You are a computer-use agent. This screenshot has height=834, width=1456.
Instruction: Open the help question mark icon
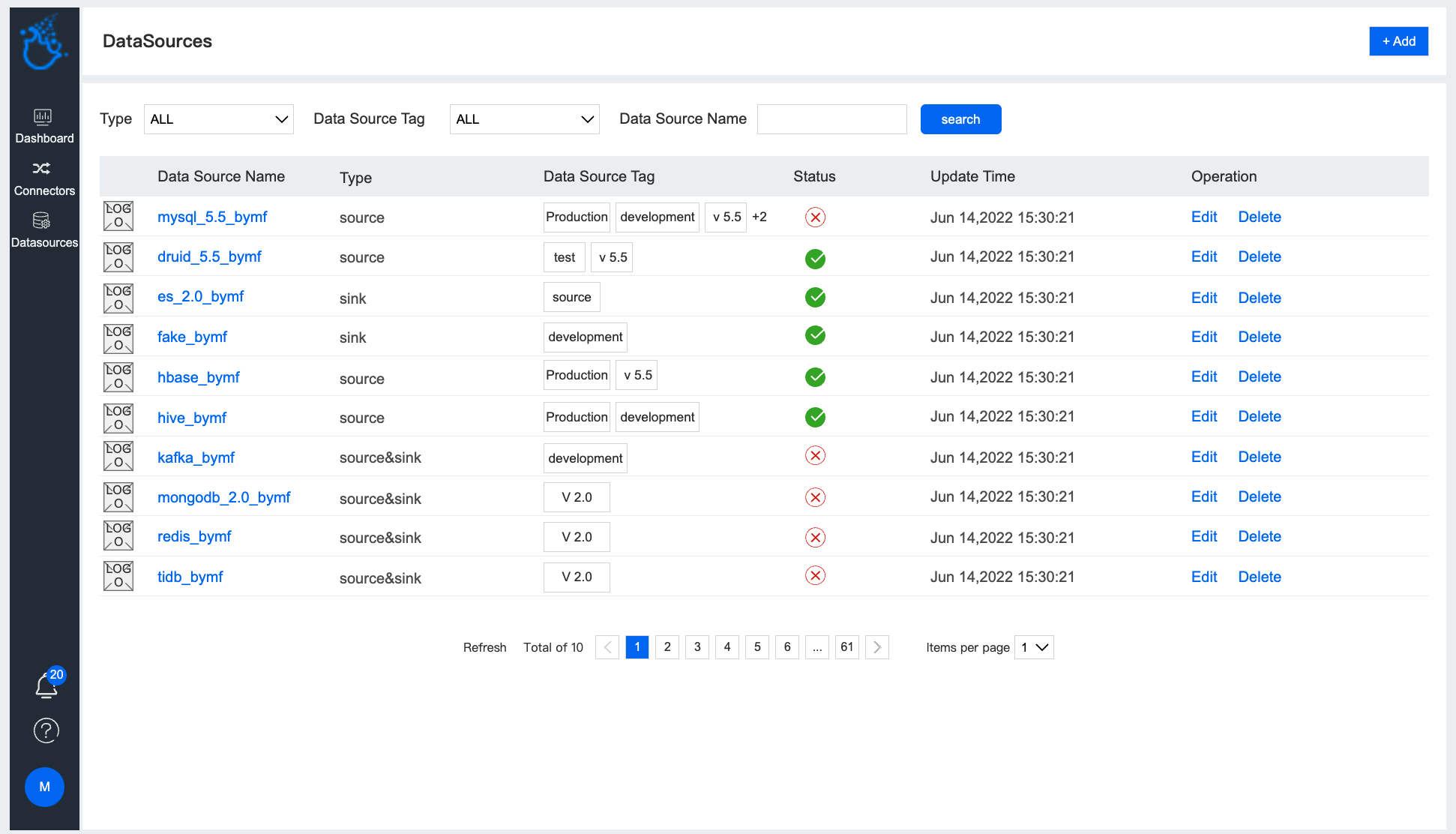pos(46,730)
